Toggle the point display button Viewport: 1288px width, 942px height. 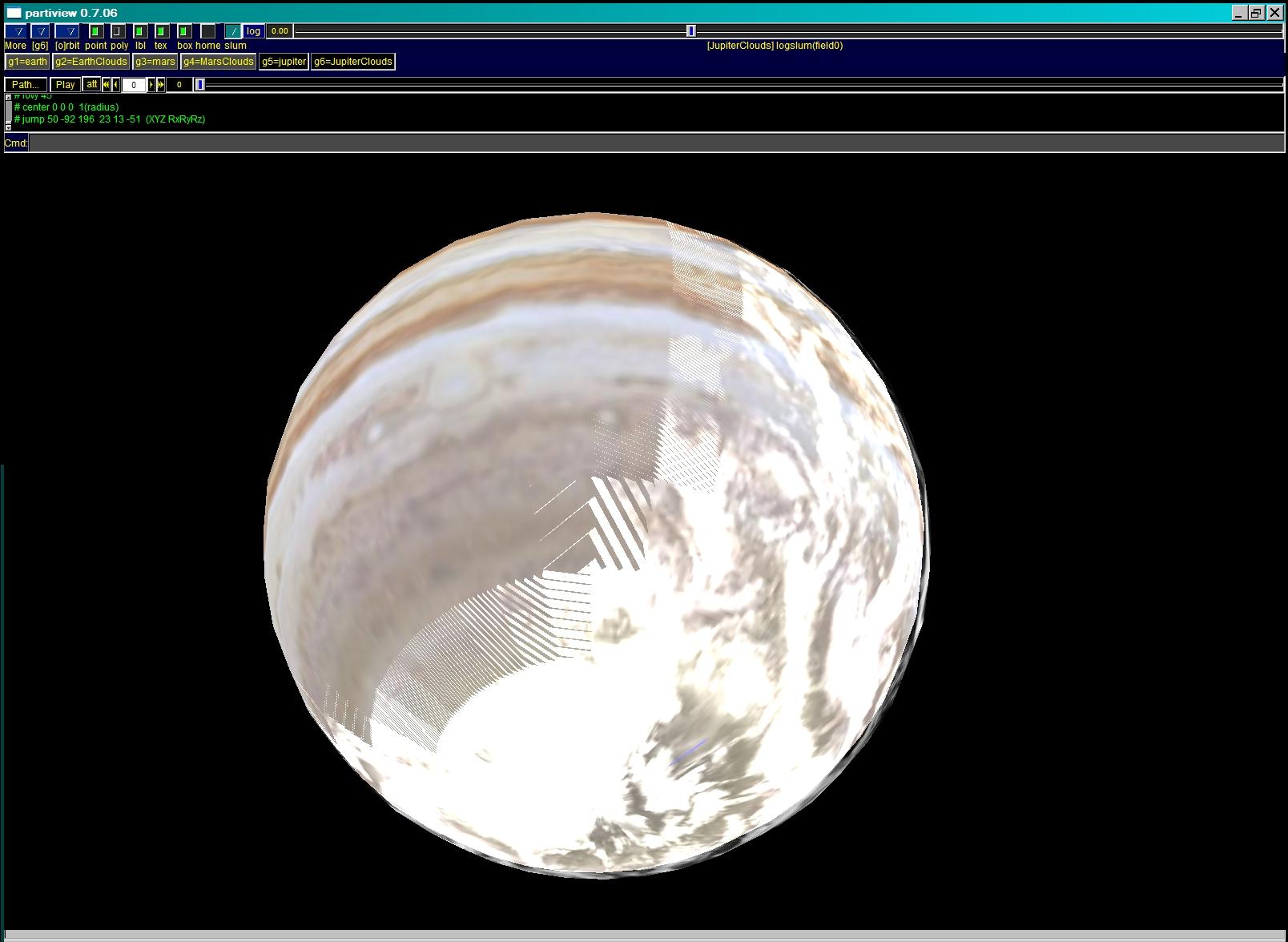95,31
